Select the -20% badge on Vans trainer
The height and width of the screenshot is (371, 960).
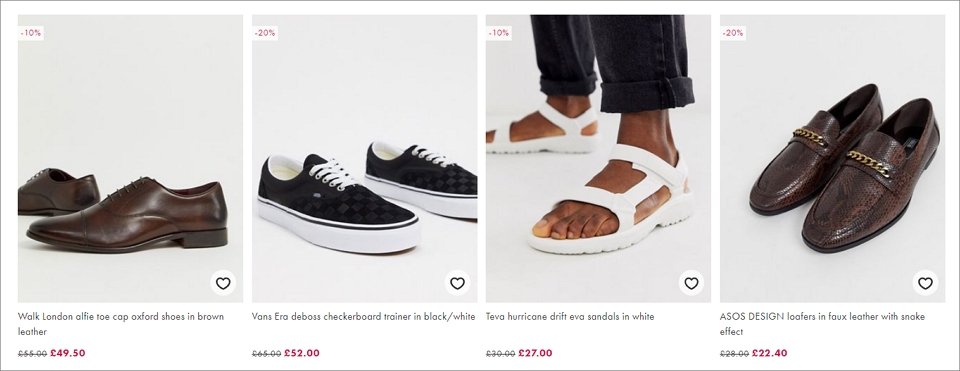265,33
